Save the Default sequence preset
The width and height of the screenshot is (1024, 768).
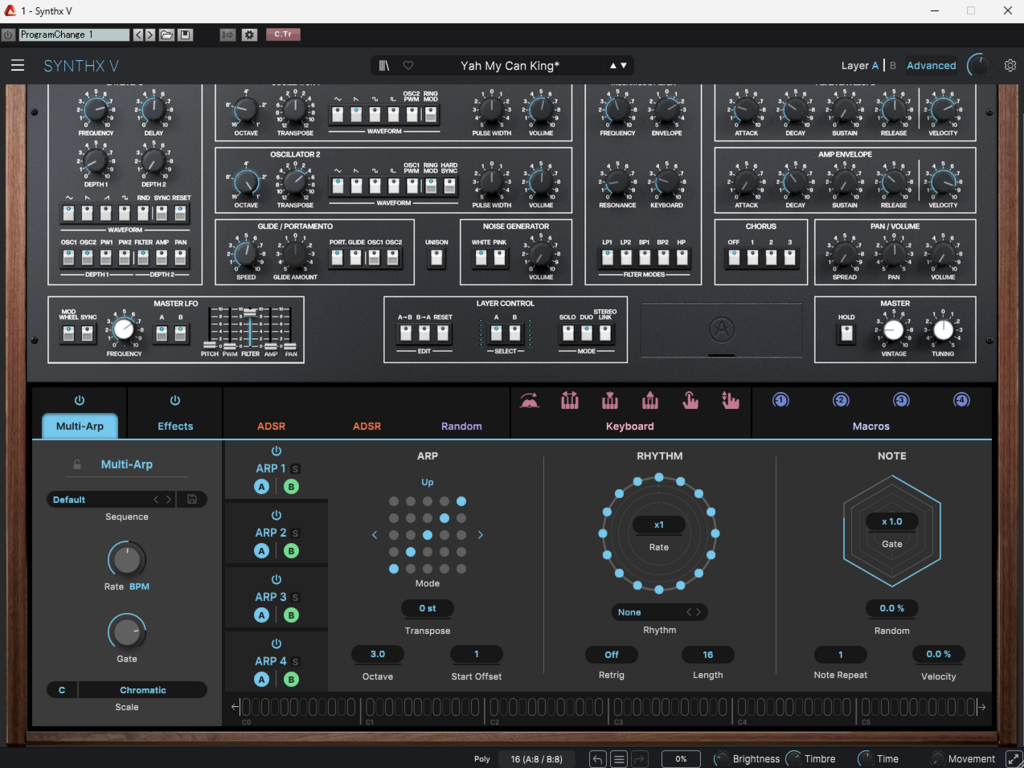coord(192,499)
